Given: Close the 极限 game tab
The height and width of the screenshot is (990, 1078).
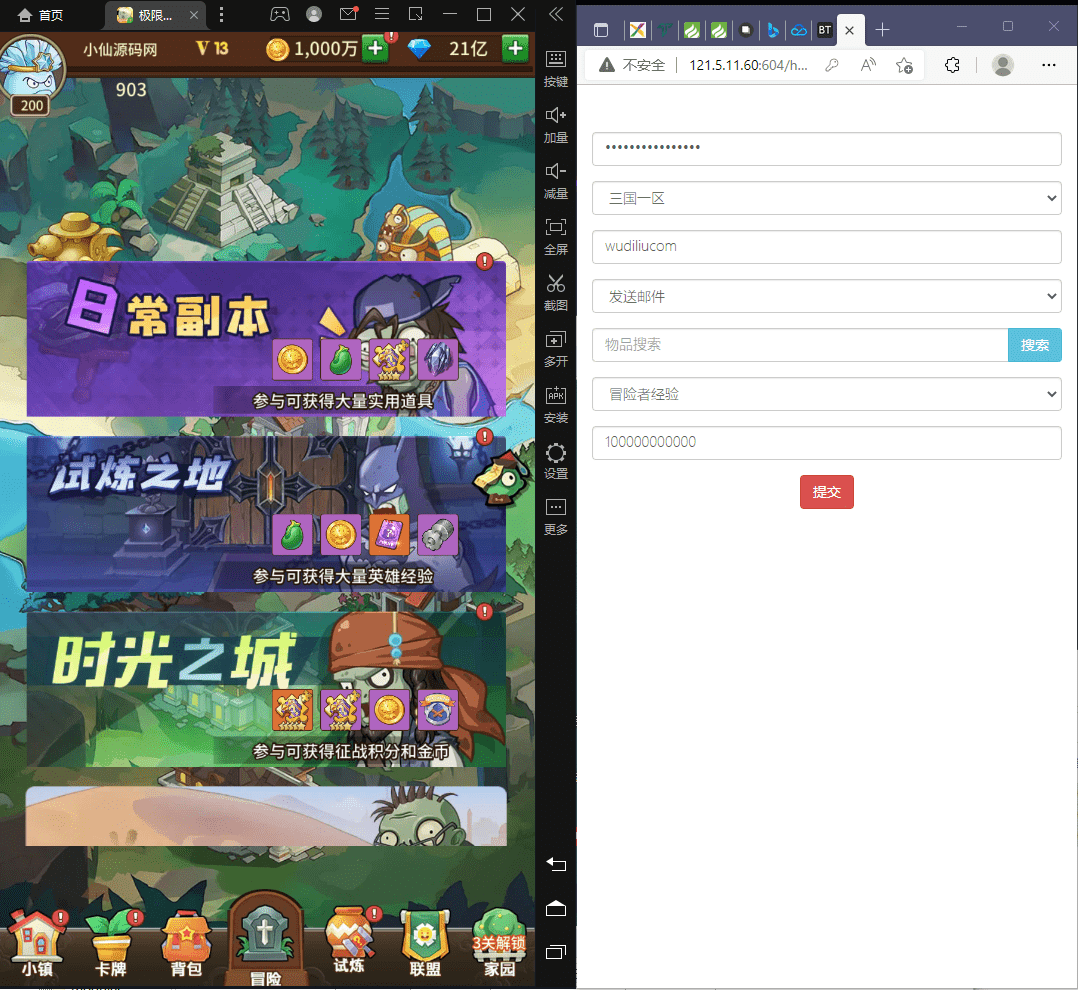Looking at the screenshot, I should click(x=194, y=15).
